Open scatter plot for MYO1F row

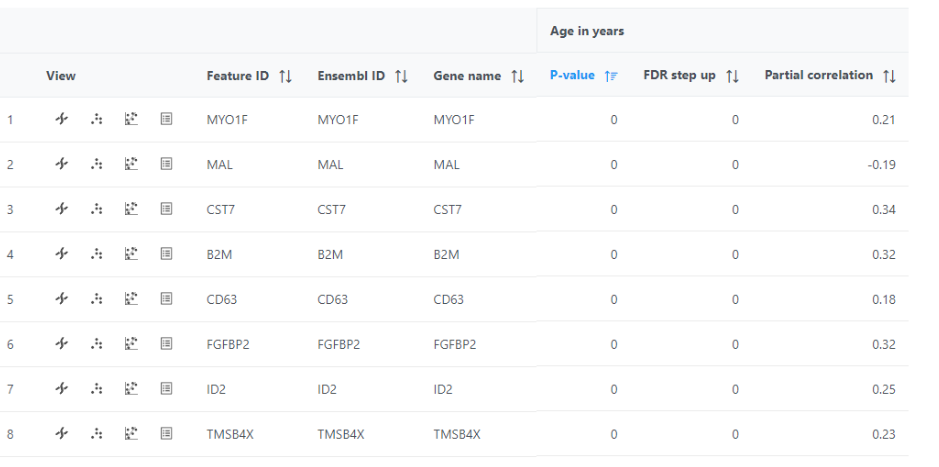[x=131, y=119]
